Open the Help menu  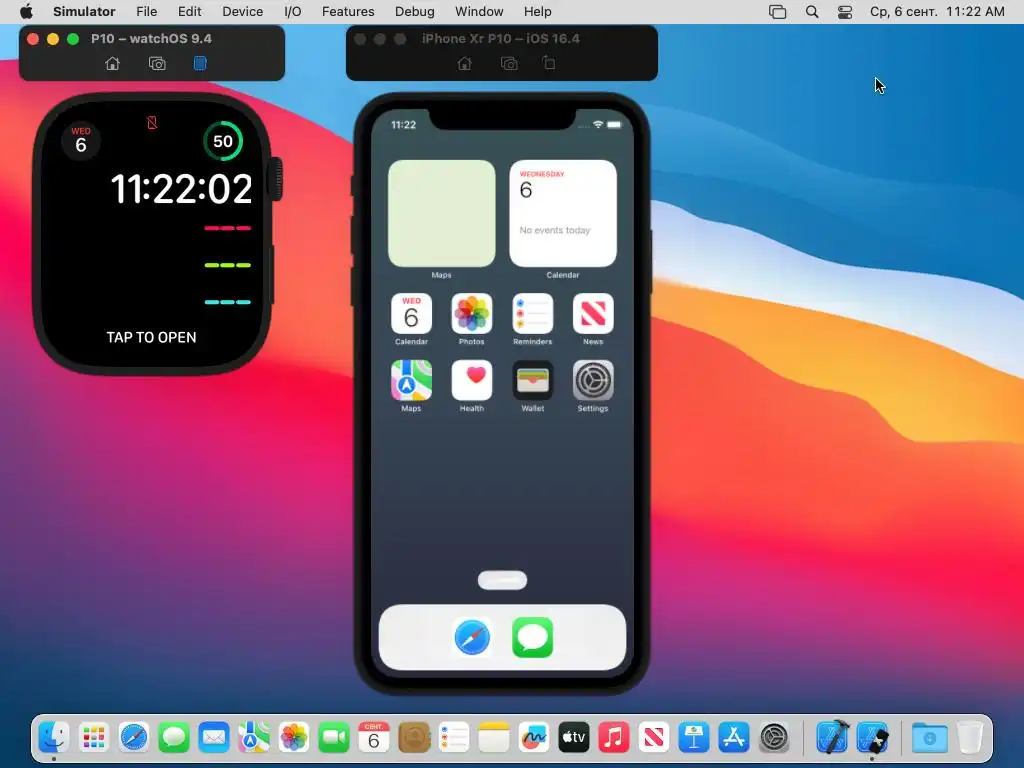click(537, 12)
